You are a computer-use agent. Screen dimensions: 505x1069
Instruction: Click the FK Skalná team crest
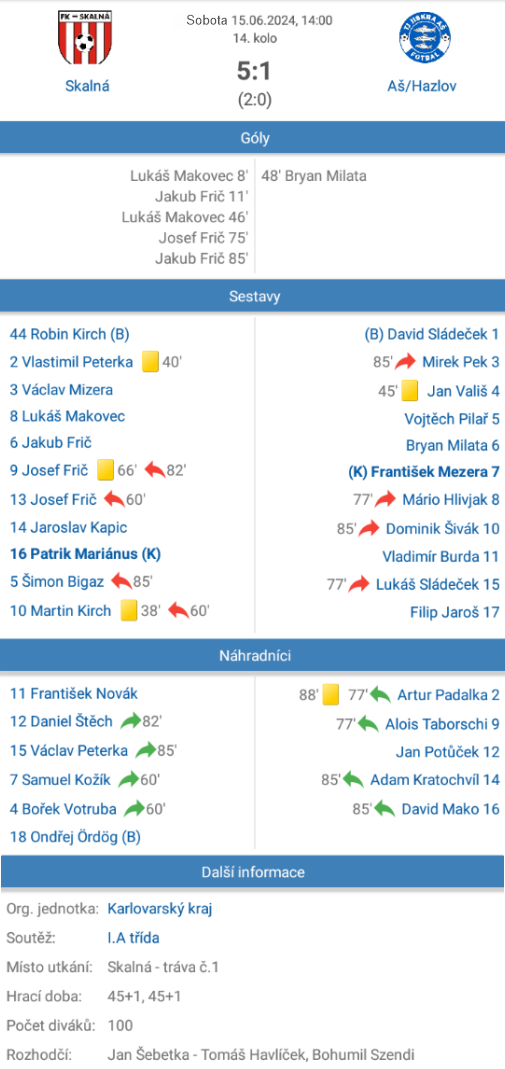85,38
